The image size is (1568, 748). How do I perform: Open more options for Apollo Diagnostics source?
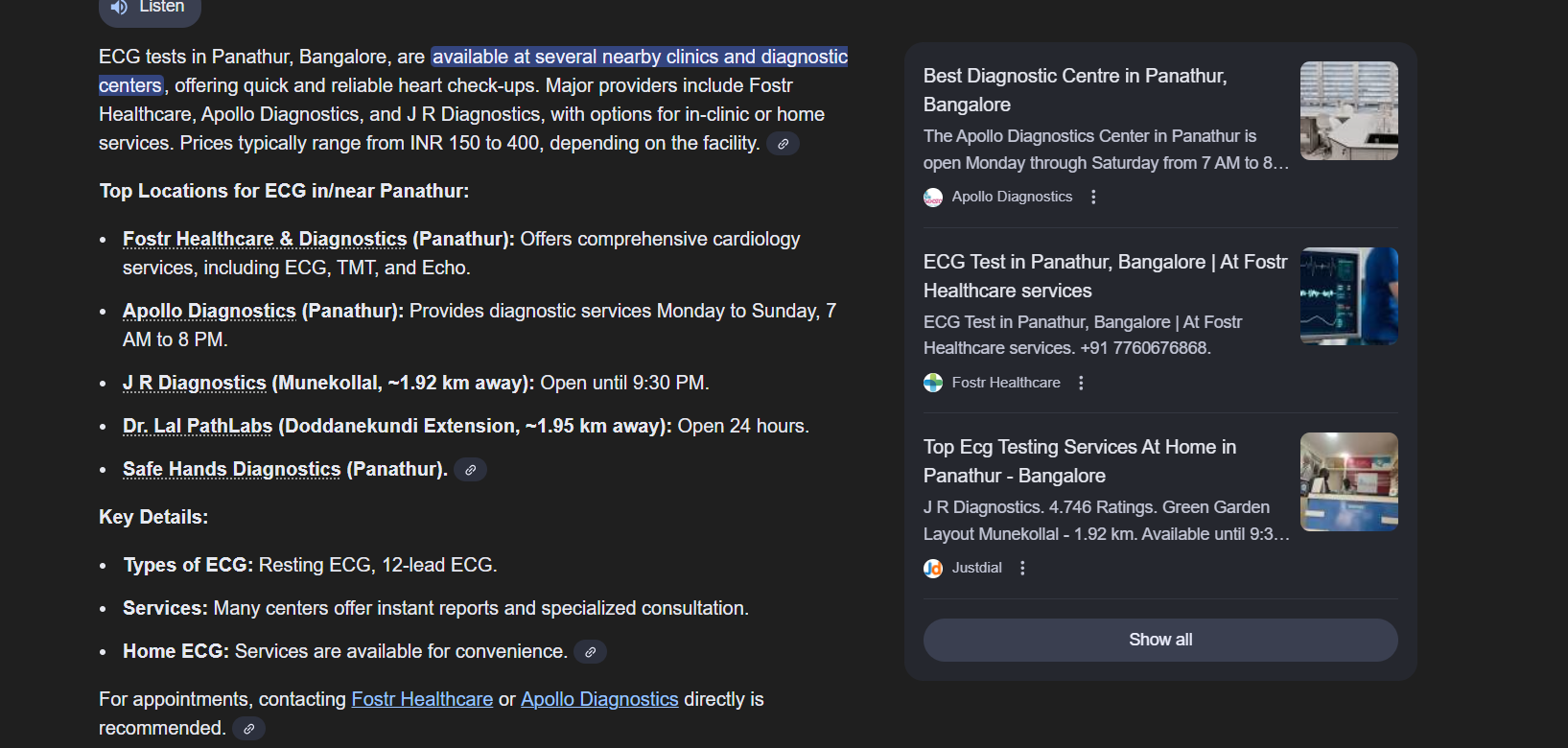tap(1093, 197)
